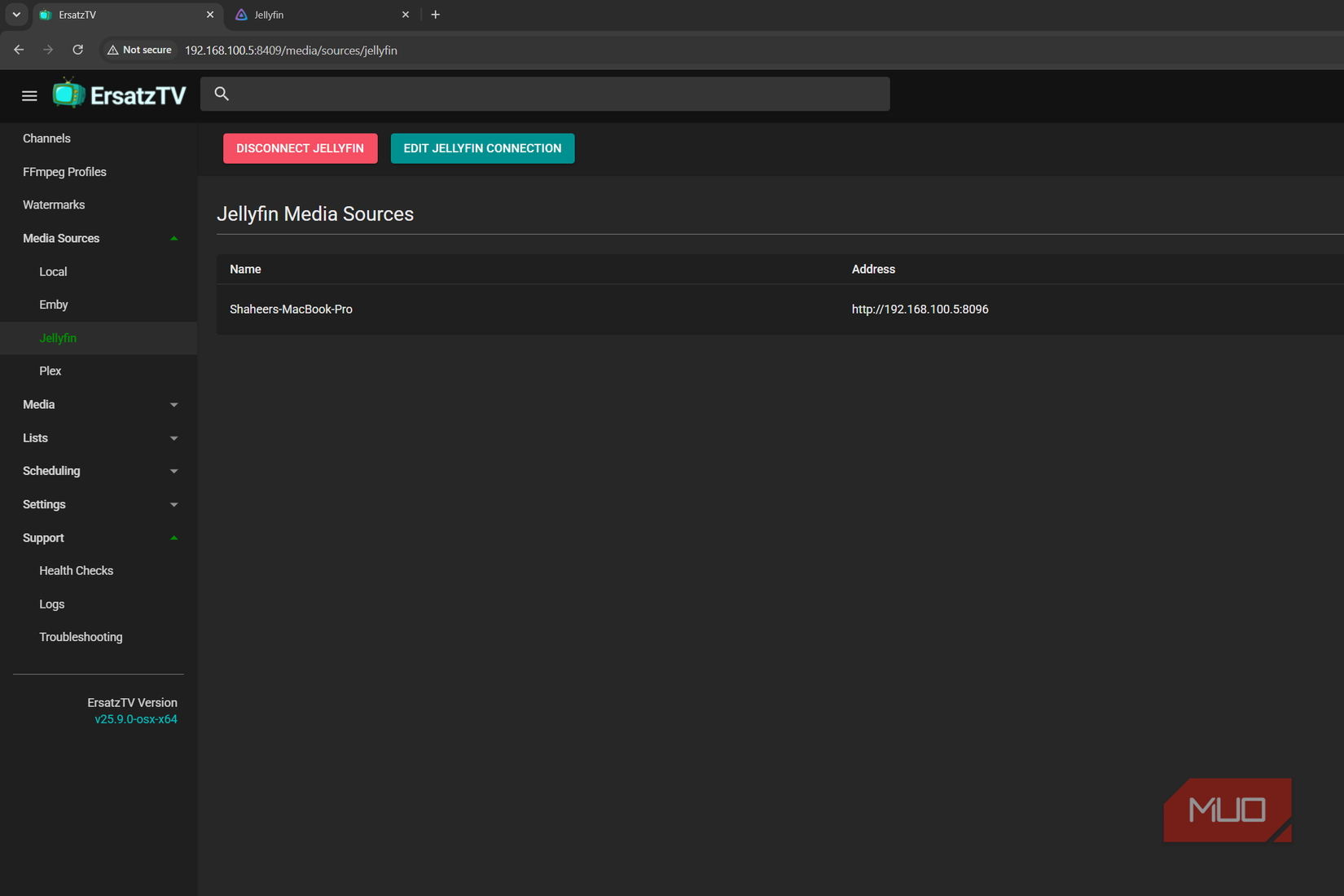The image size is (1344, 896).
Task: Expand the Media section
Action: [x=98, y=404]
